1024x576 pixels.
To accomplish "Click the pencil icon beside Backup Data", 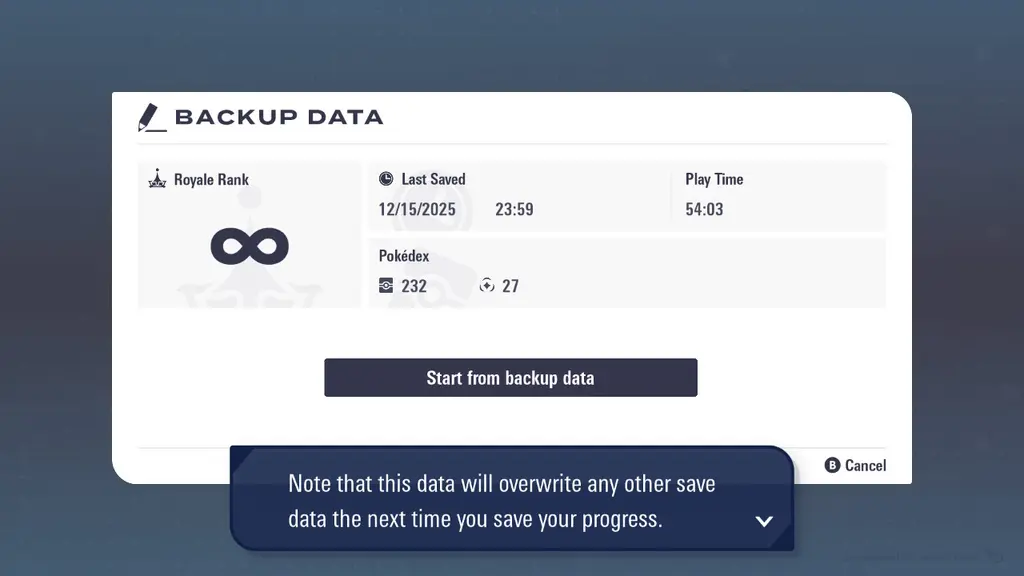I will pyautogui.click(x=151, y=117).
